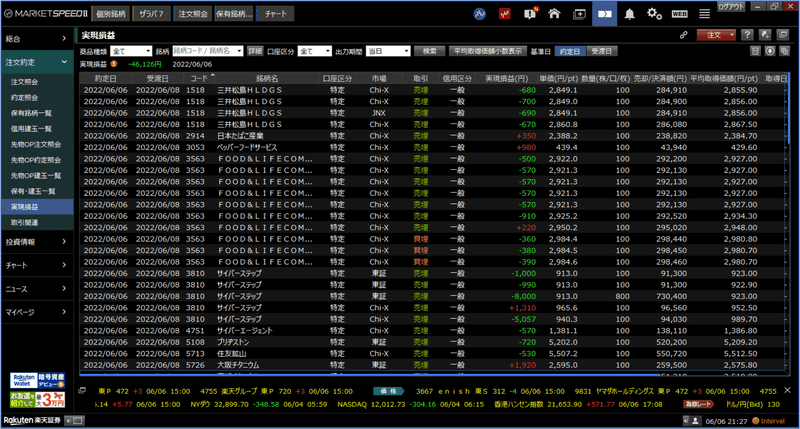Viewport: 800px width, 429px height.
Task: Open the help question mark icon
Action: 747,35
